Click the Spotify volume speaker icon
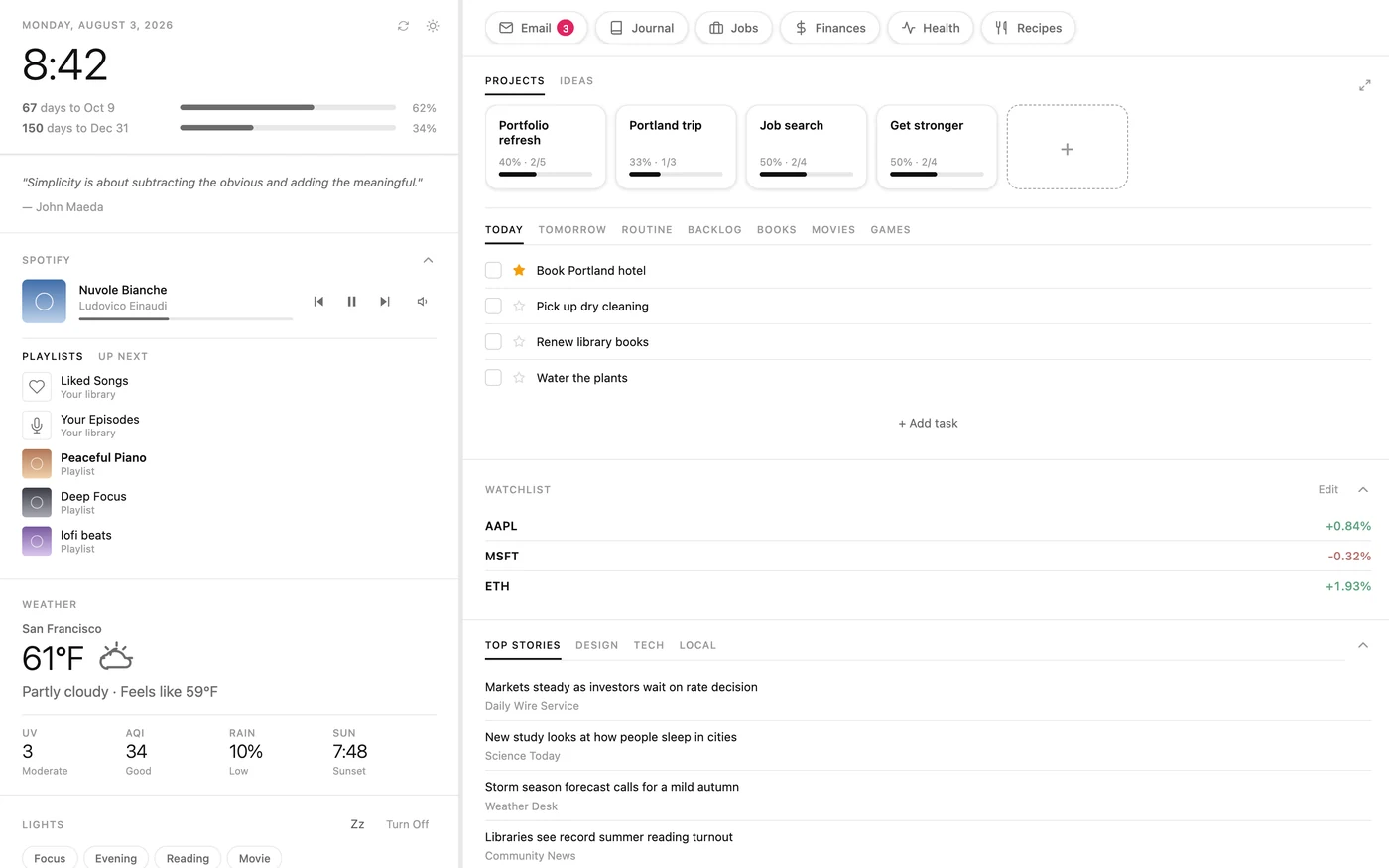Screen dimensions: 1389x868 tap(422, 302)
